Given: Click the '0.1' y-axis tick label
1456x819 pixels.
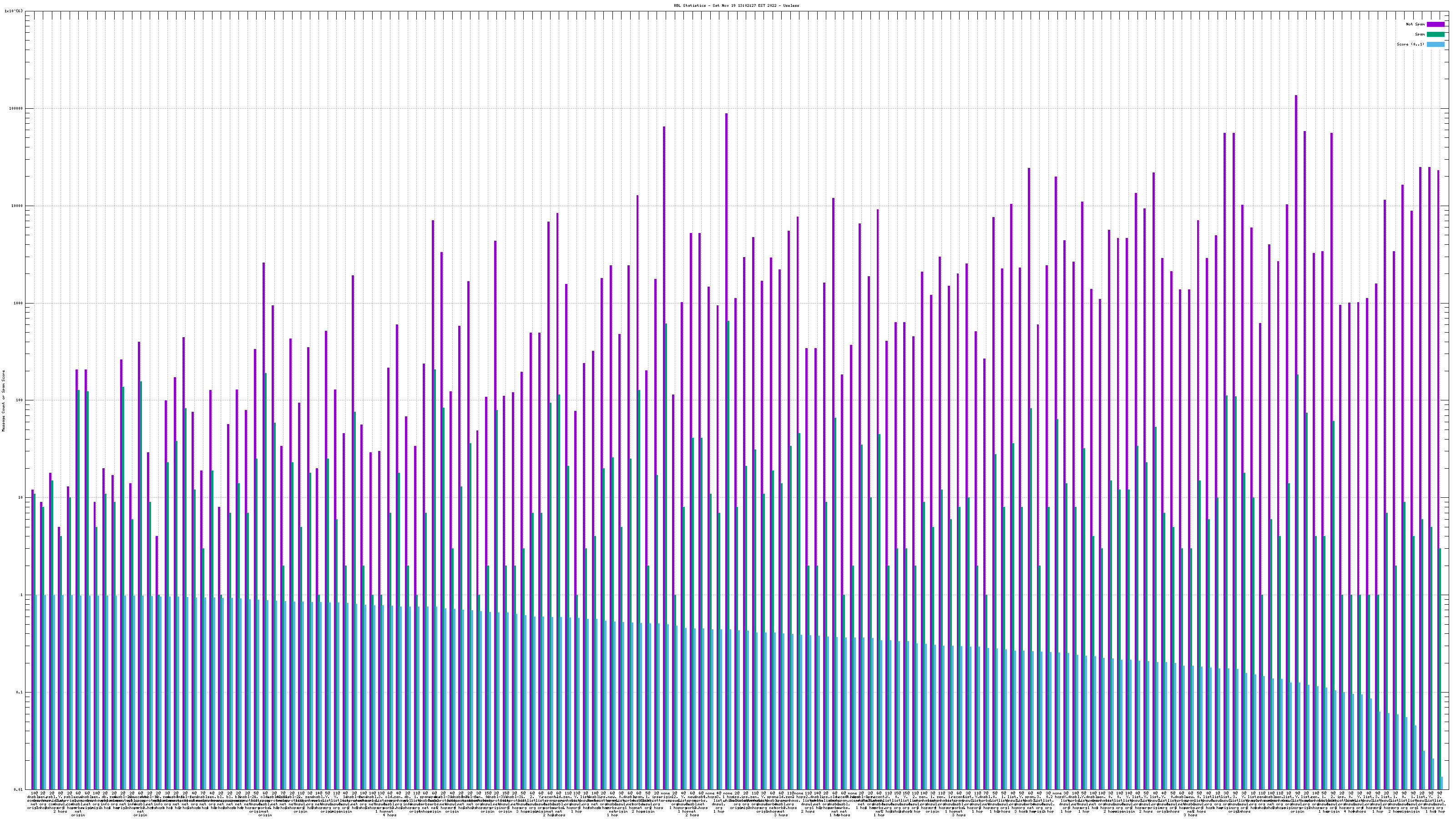Looking at the screenshot, I should [19, 693].
